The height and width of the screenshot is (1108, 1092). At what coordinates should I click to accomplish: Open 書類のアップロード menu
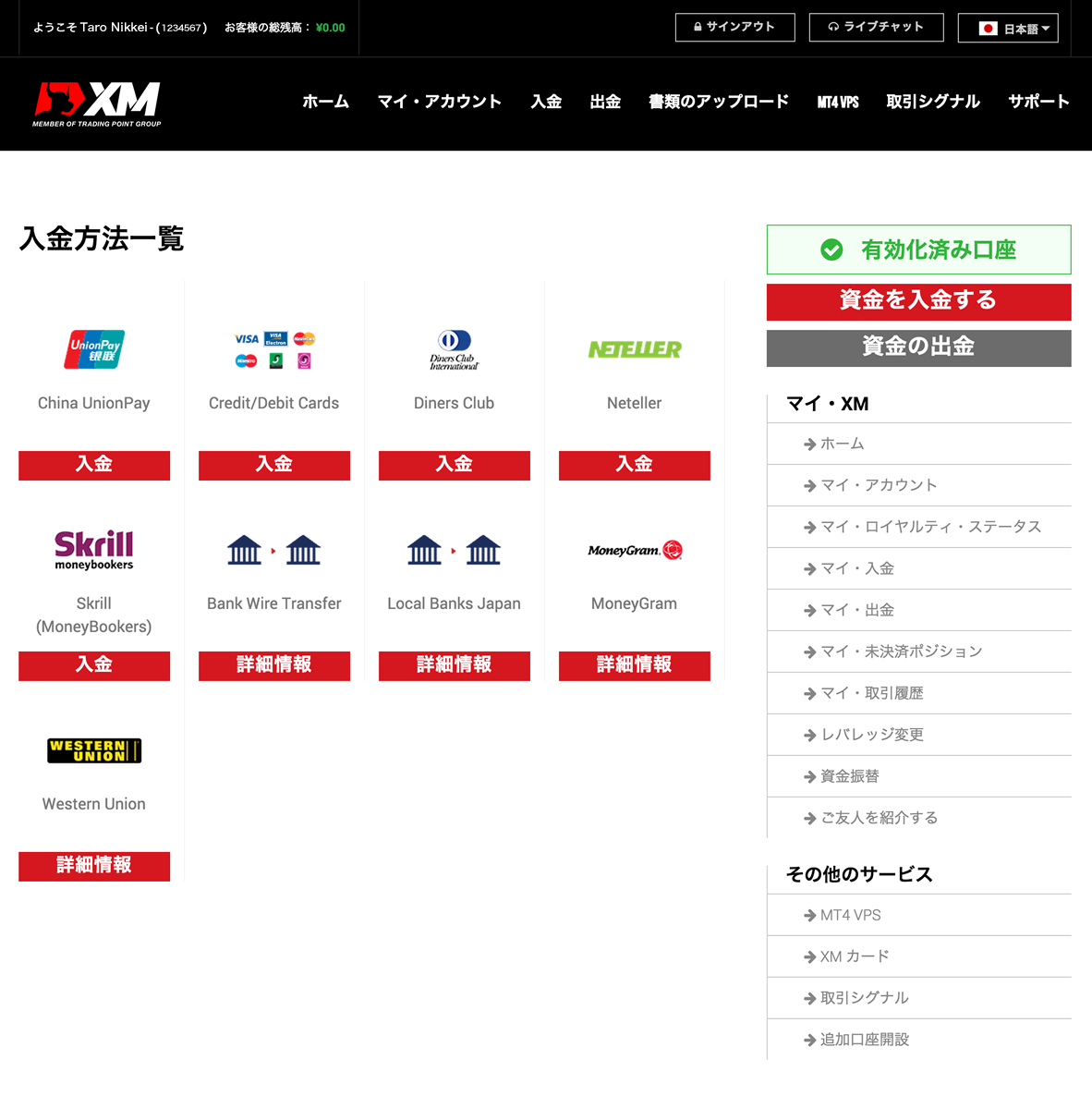click(719, 102)
